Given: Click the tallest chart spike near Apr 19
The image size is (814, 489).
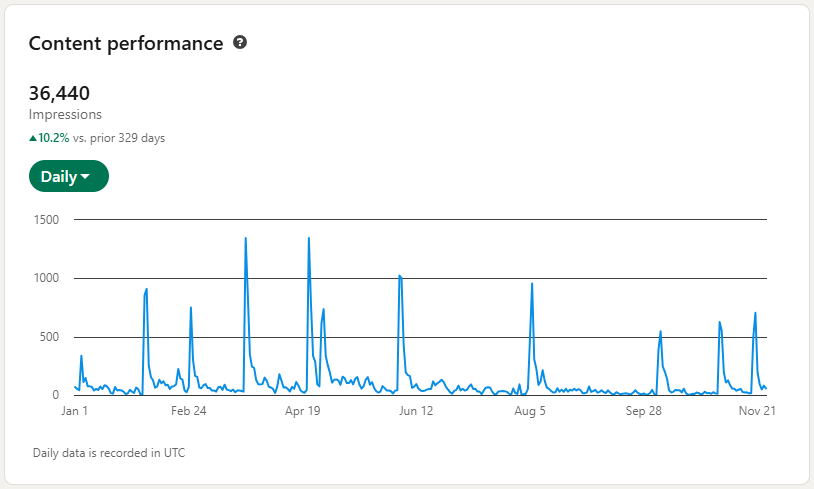Looking at the screenshot, I should (x=309, y=239).
